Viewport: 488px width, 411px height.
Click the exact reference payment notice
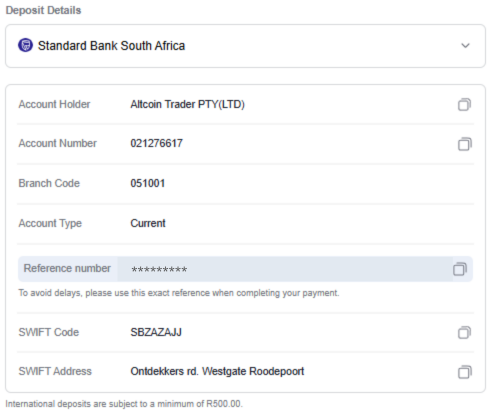pos(179,293)
